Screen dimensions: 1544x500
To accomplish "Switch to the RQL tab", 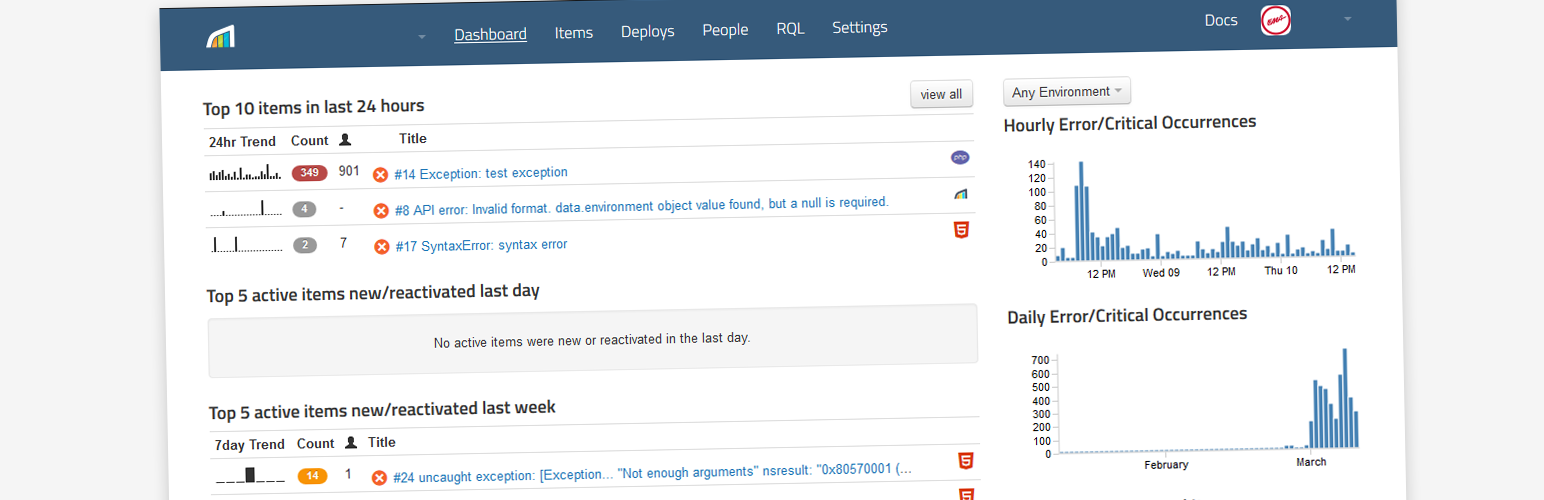I will [790, 29].
